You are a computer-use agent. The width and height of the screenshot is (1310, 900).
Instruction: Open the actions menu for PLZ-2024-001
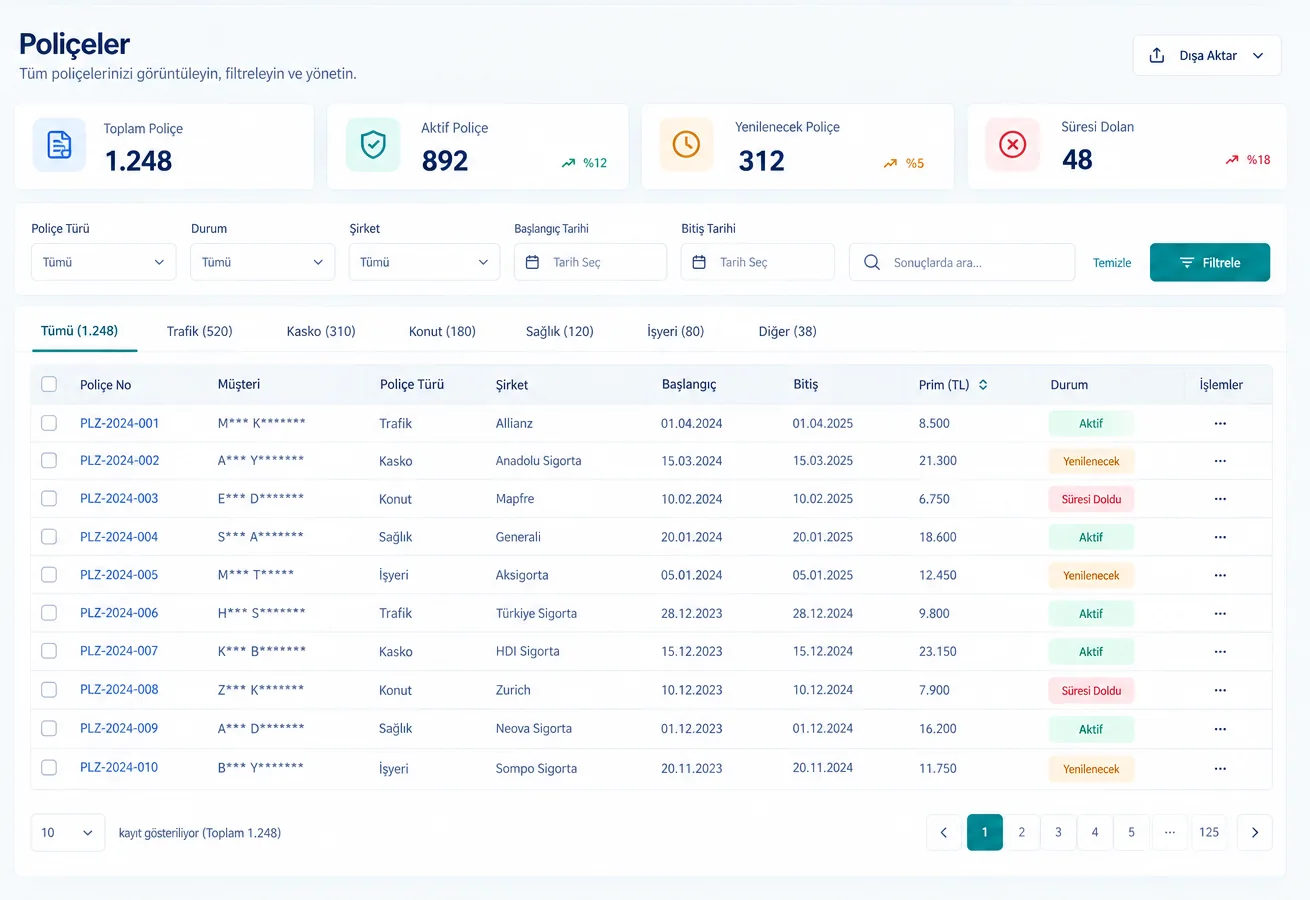(x=1220, y=423)
